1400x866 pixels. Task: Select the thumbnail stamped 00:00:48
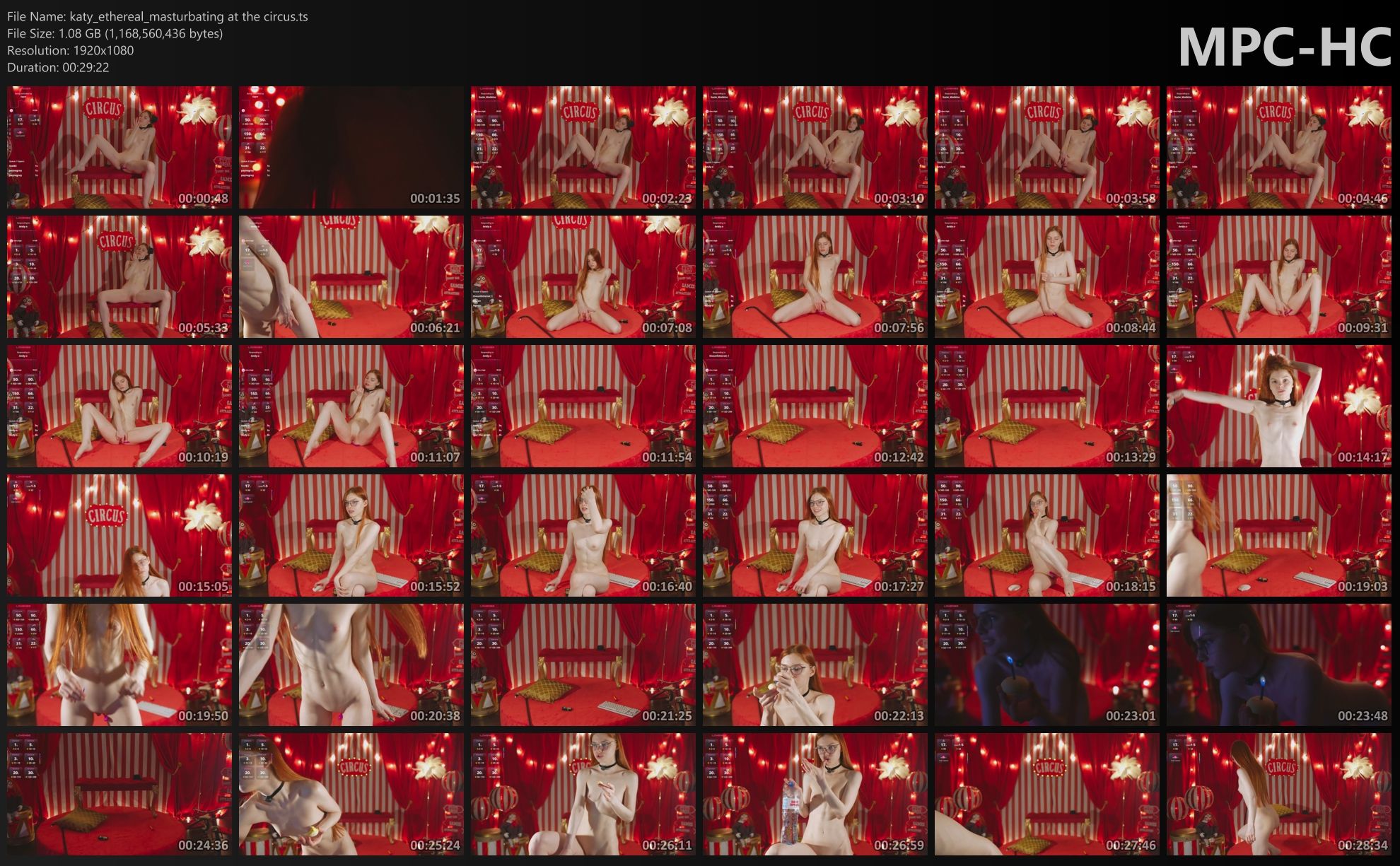(x=119, y=148)
